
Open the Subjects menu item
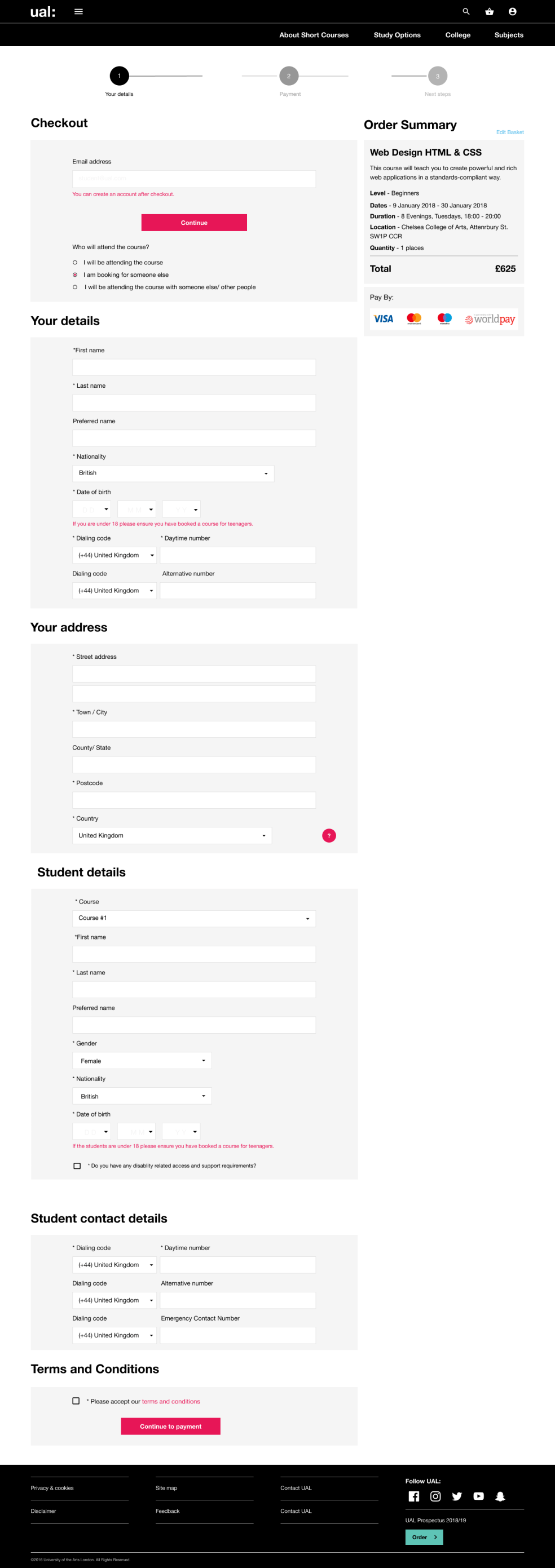coord(509,36)
